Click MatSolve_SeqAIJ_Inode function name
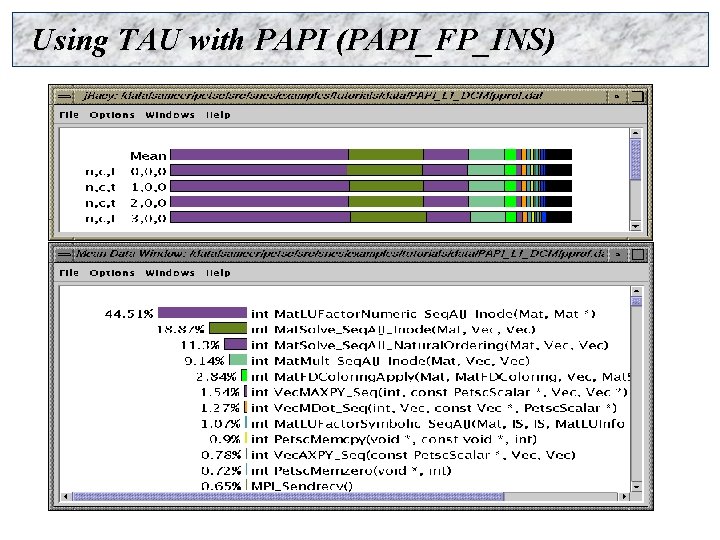The height and width of the screenshot is (540, 720). point(393,330)
